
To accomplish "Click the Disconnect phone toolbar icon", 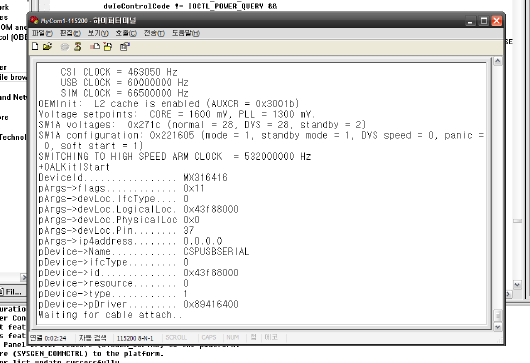I will [x=78, y=47].
